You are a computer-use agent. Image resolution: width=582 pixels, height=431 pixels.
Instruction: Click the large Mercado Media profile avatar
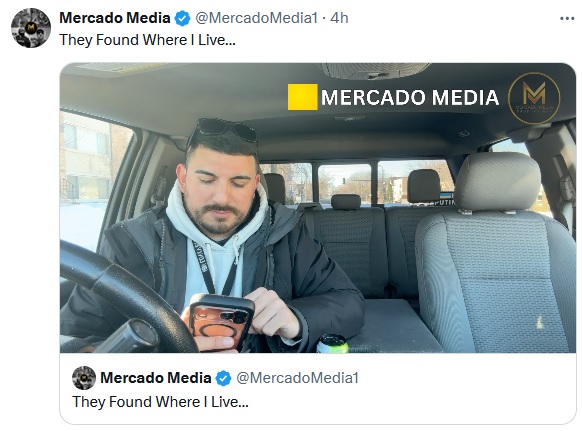tap(31, 28)
